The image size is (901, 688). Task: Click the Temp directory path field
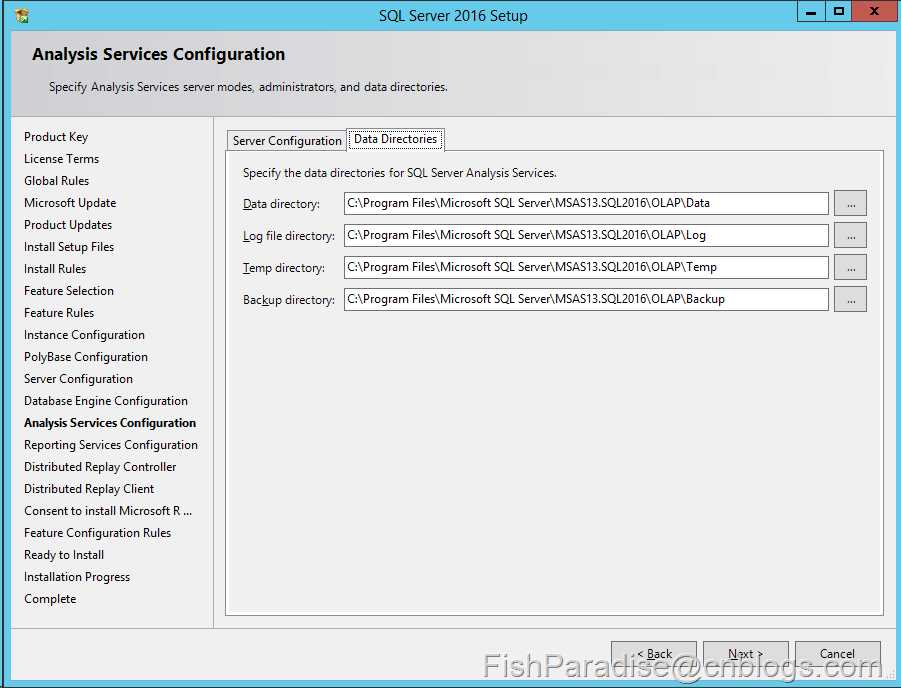(586, 267)
